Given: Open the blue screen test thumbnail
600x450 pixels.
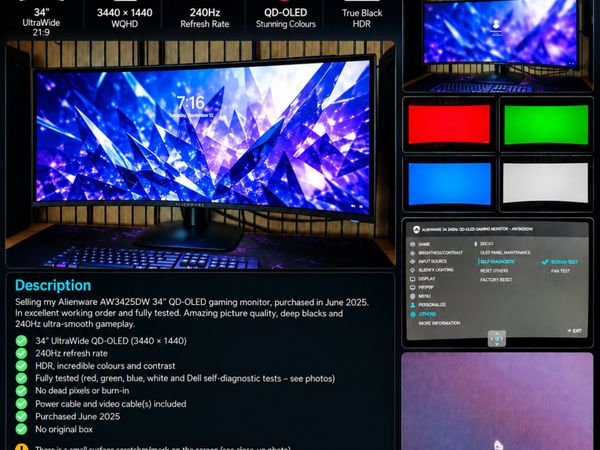Looking at the screenshot, I should (x=449, y=184).
